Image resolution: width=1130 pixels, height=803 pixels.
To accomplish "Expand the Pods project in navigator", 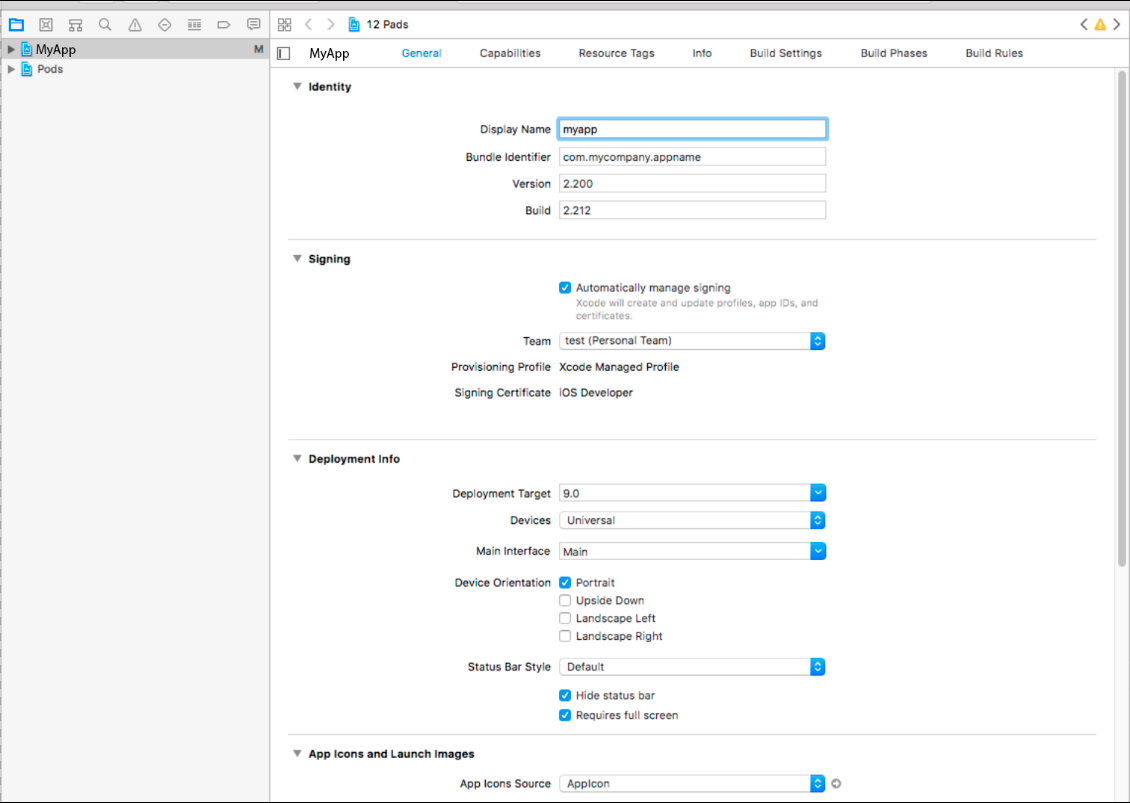I will [12, 69].
